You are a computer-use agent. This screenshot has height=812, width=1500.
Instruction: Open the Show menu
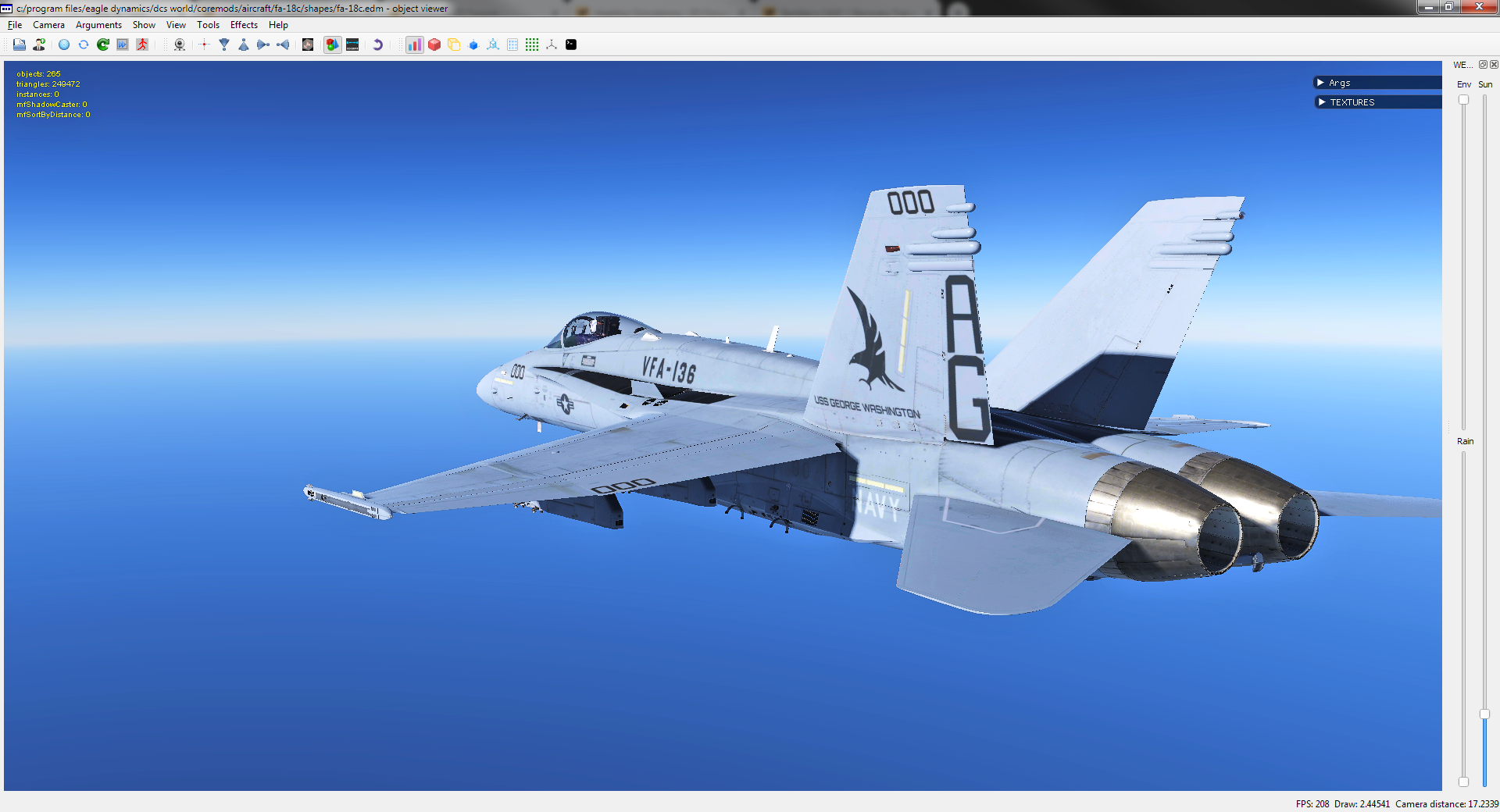[144, 25]
